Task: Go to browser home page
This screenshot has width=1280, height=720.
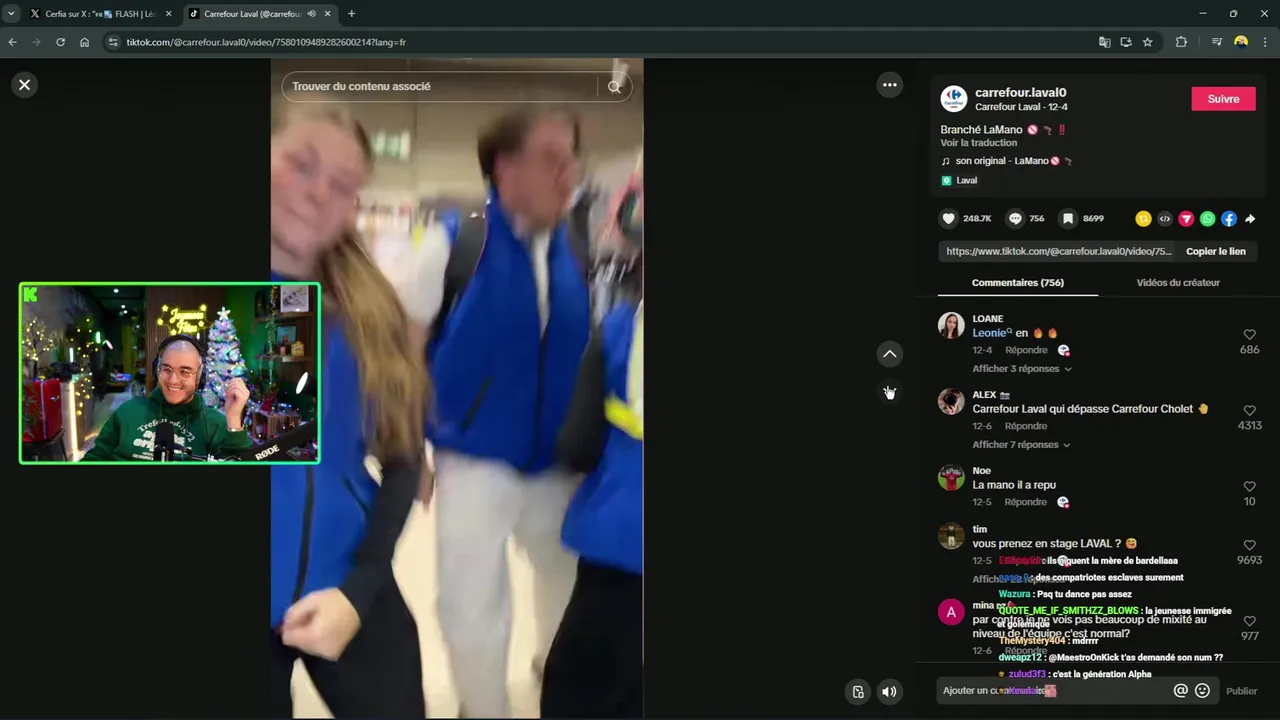Action: click(85, 42)
